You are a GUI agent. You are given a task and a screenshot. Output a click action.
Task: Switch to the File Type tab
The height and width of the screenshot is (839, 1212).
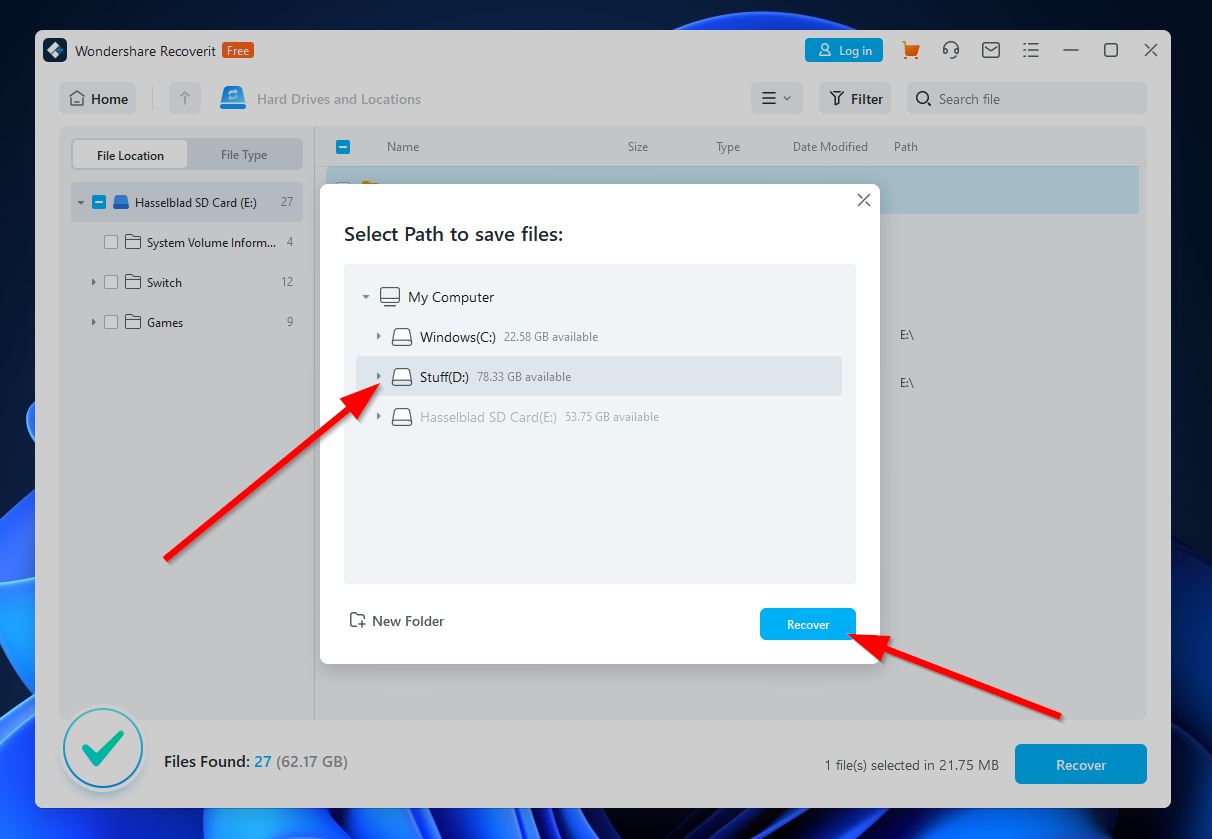click(x=244, y=155)
